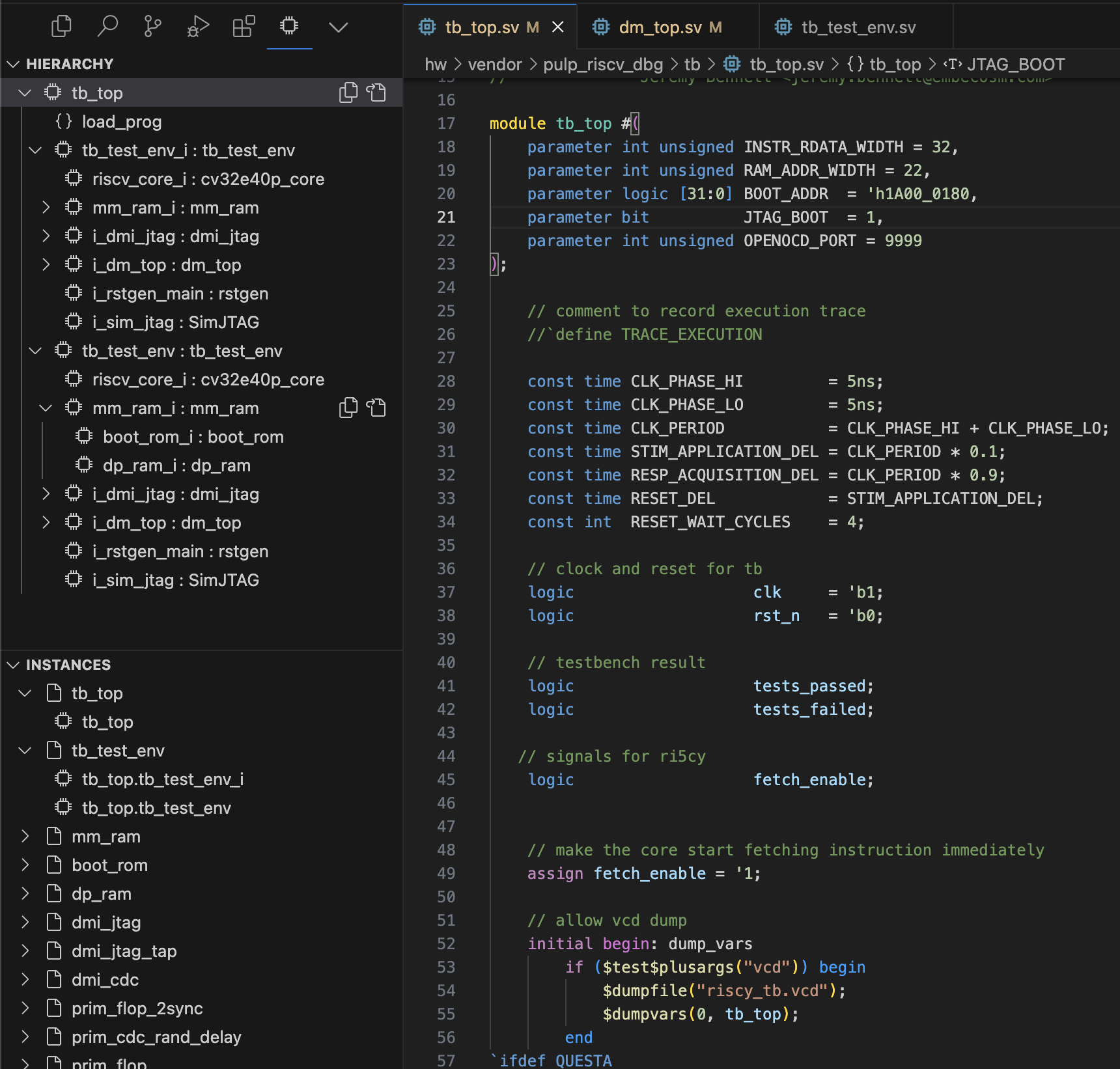Screen dimensions: 1120x1069
Task: Click 'pulp_riscv_dbg' breadcrumb segment
Action: (603, 64)
